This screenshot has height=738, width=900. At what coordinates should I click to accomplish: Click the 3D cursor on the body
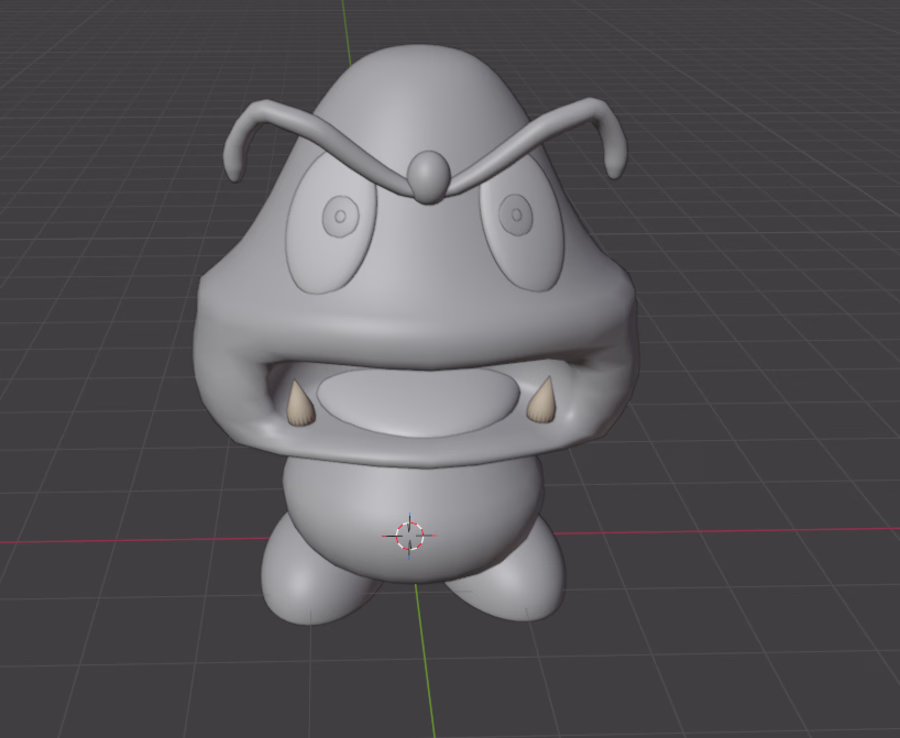click(x=409, y=536)
